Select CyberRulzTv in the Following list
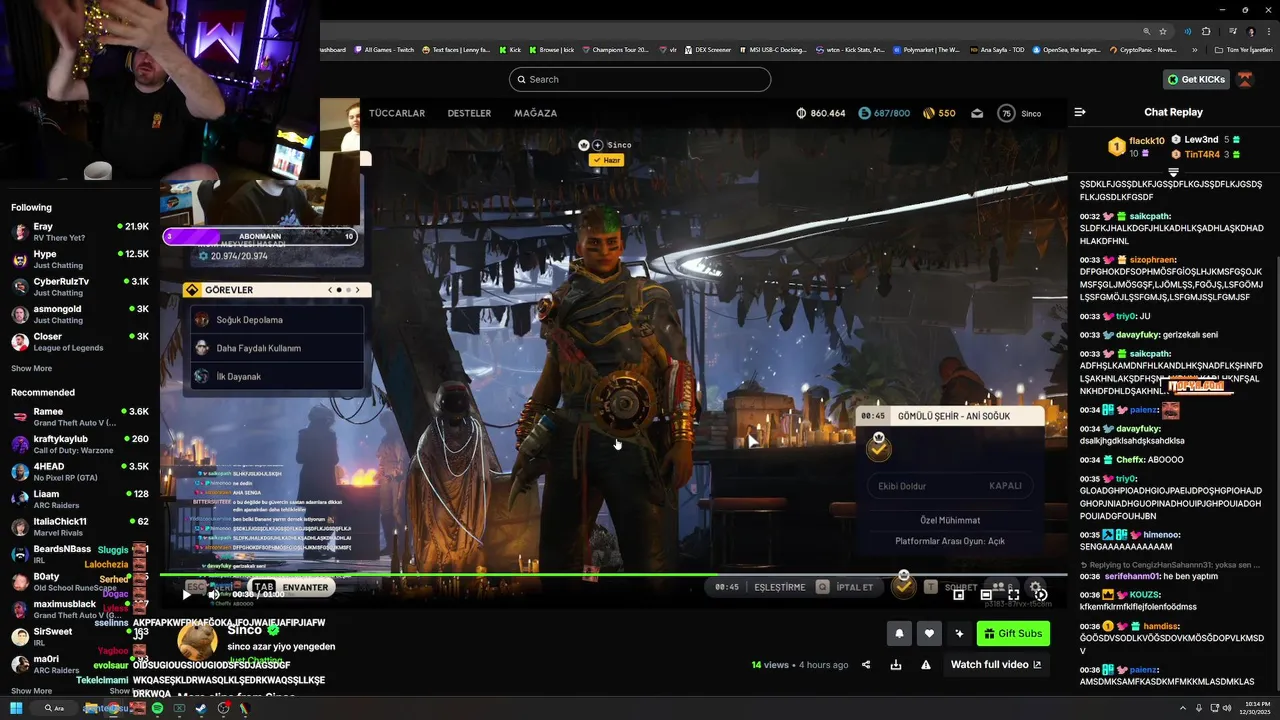The width and height of the screenshot is (1280, 720). [80, 287]
